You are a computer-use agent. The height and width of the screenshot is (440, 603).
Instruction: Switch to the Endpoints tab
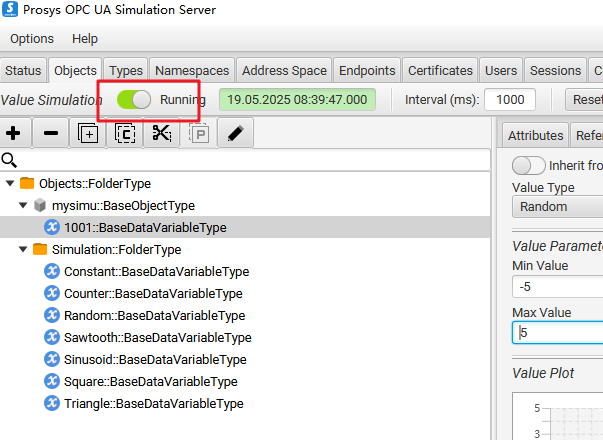[x=367, y=71]
